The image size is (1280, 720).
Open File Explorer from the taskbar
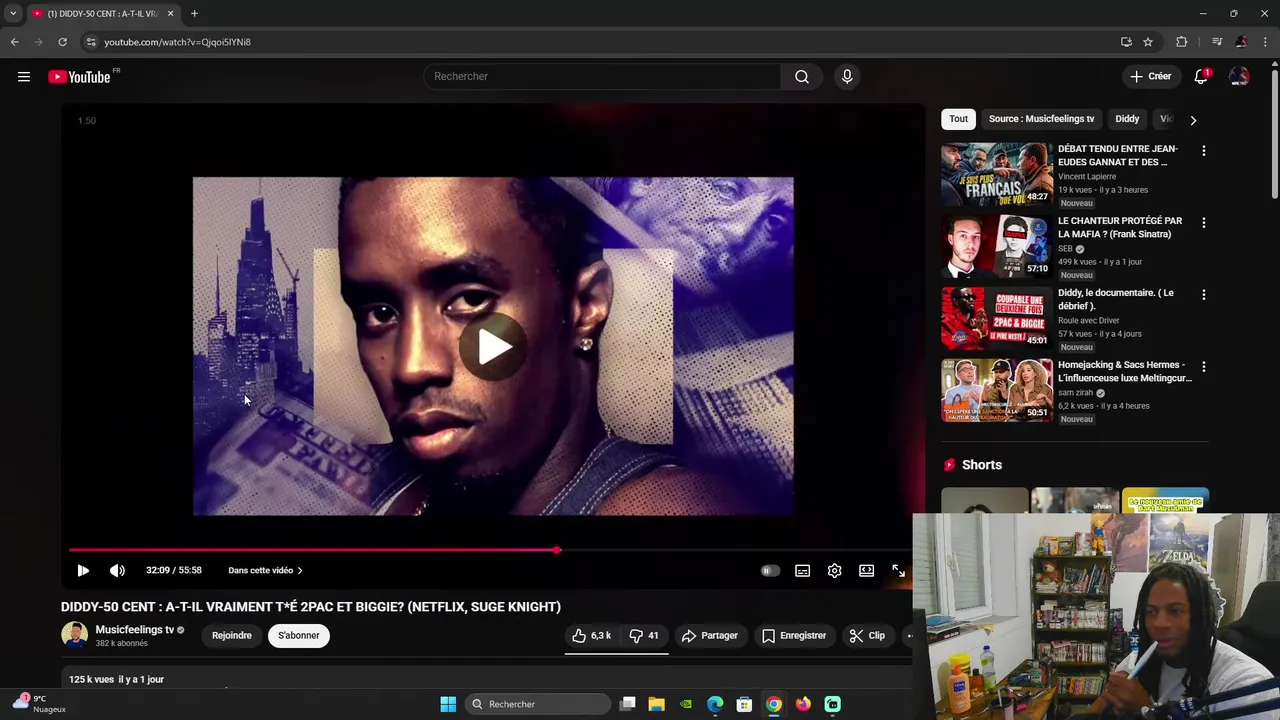point(656,704)
